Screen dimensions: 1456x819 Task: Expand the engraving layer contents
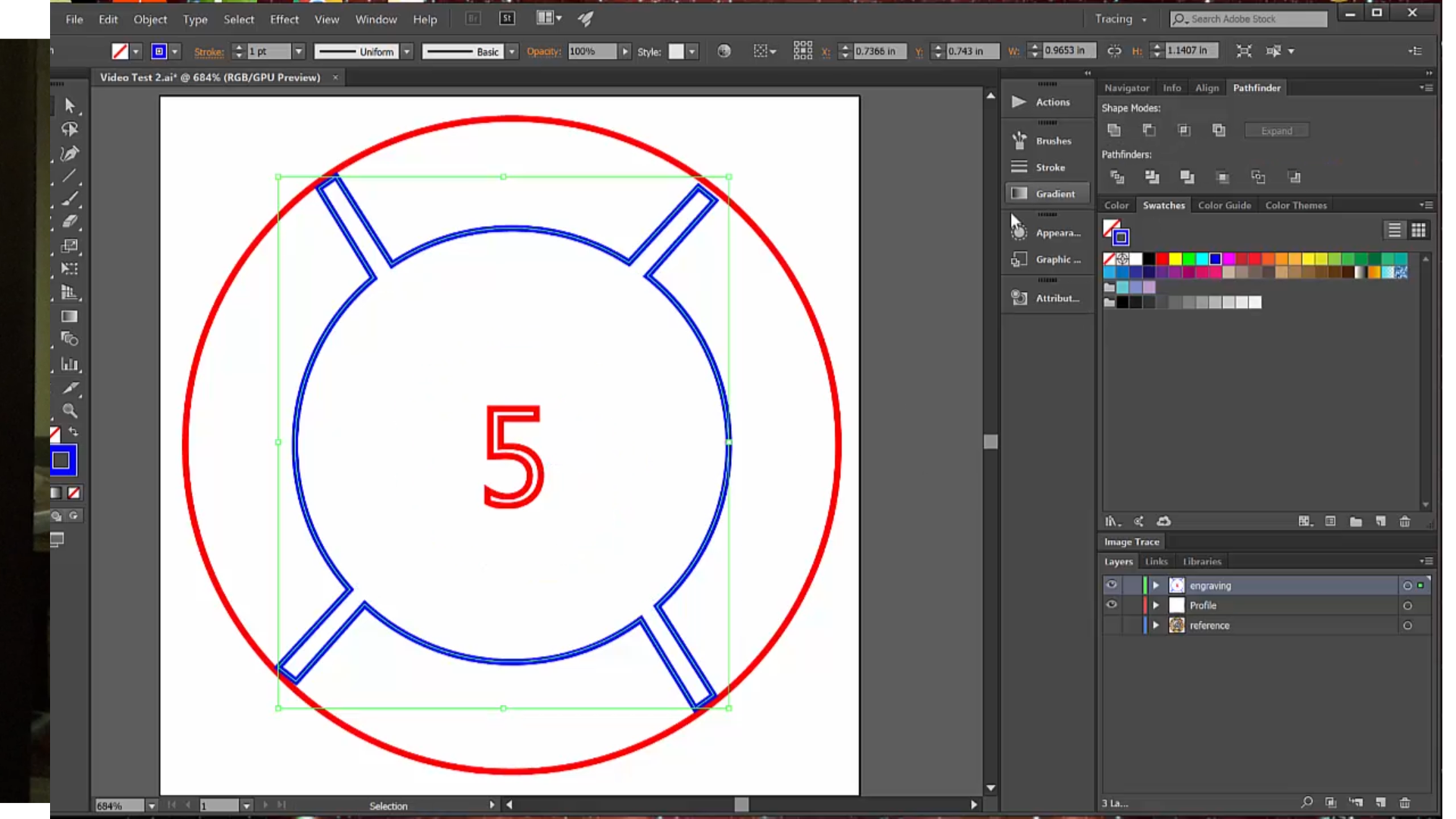1156,585
